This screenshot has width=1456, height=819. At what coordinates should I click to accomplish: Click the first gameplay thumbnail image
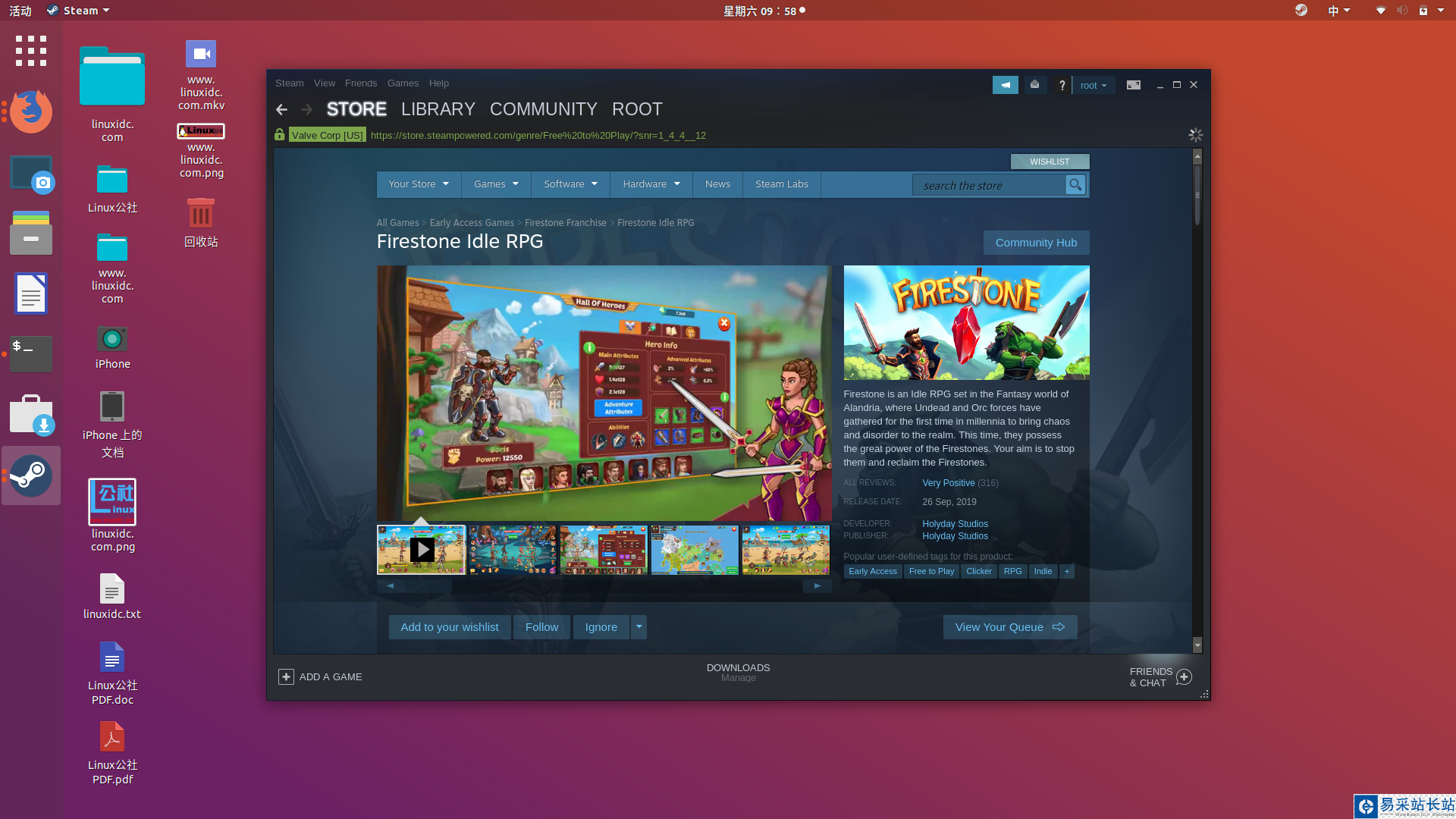click(x=512, y=548)
